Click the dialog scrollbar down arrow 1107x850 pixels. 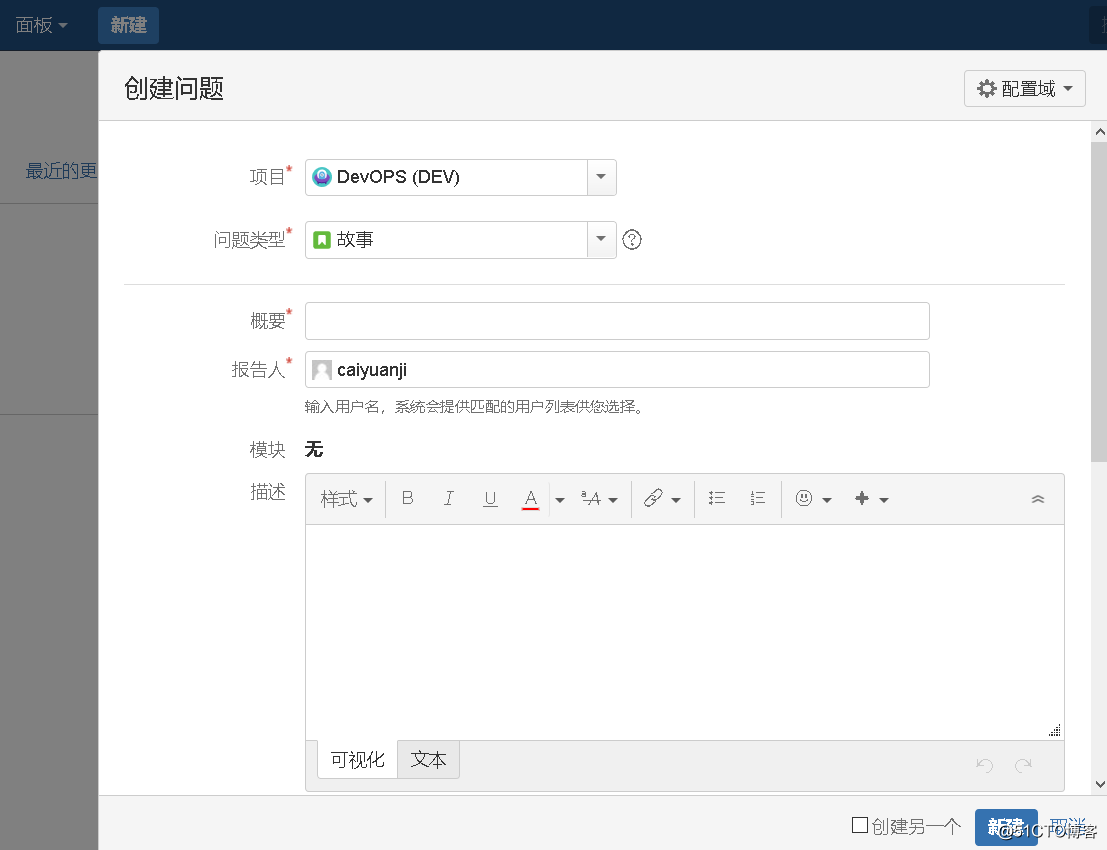tap(1099, 784)
